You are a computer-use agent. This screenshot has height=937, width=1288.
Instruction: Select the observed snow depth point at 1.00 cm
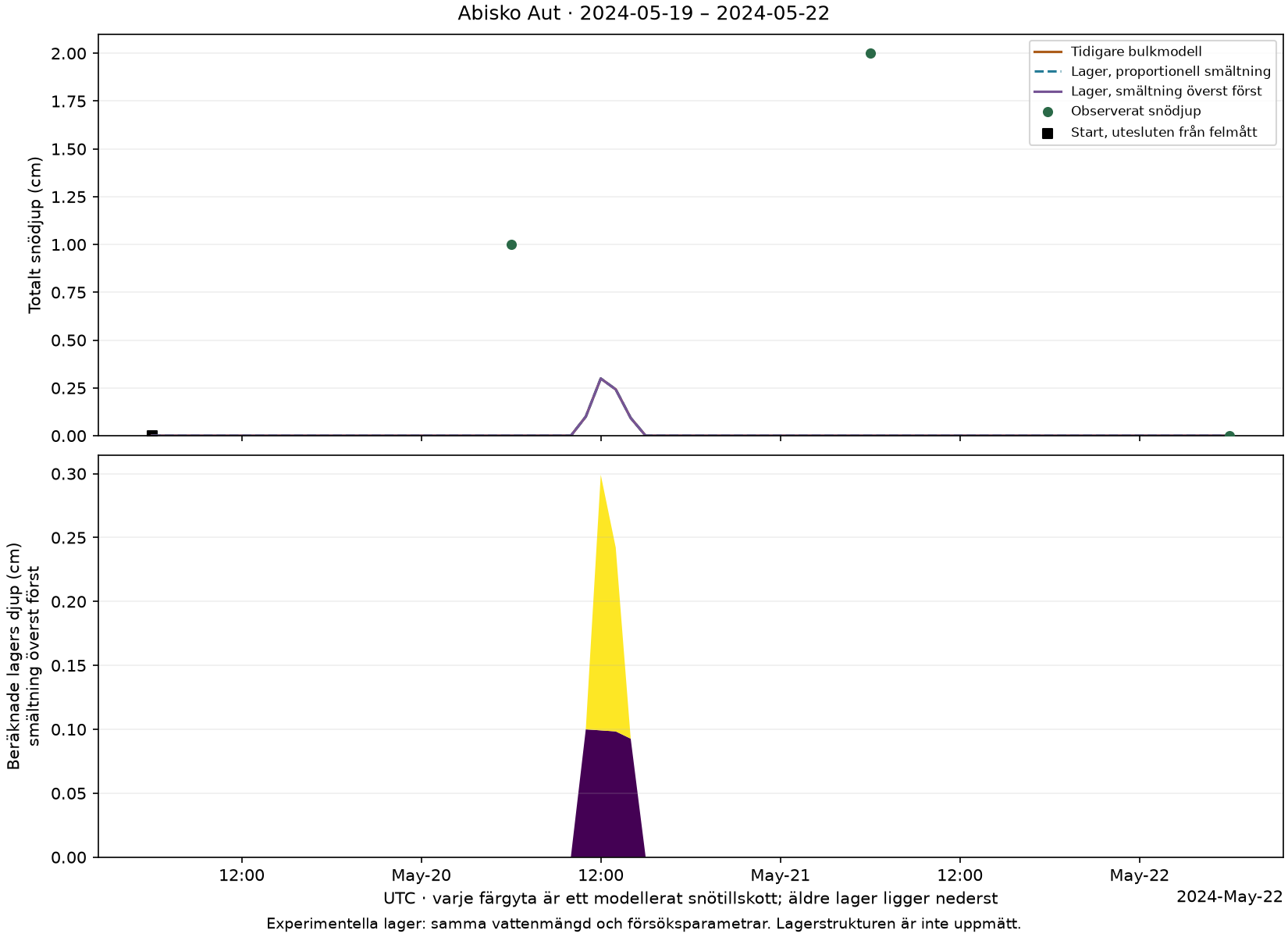[511, 244]
